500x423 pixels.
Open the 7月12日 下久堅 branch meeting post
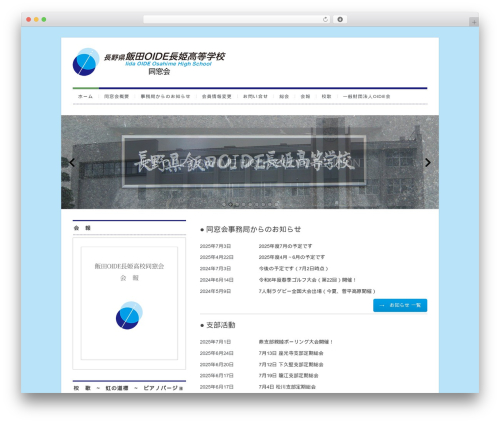(291, 364)
